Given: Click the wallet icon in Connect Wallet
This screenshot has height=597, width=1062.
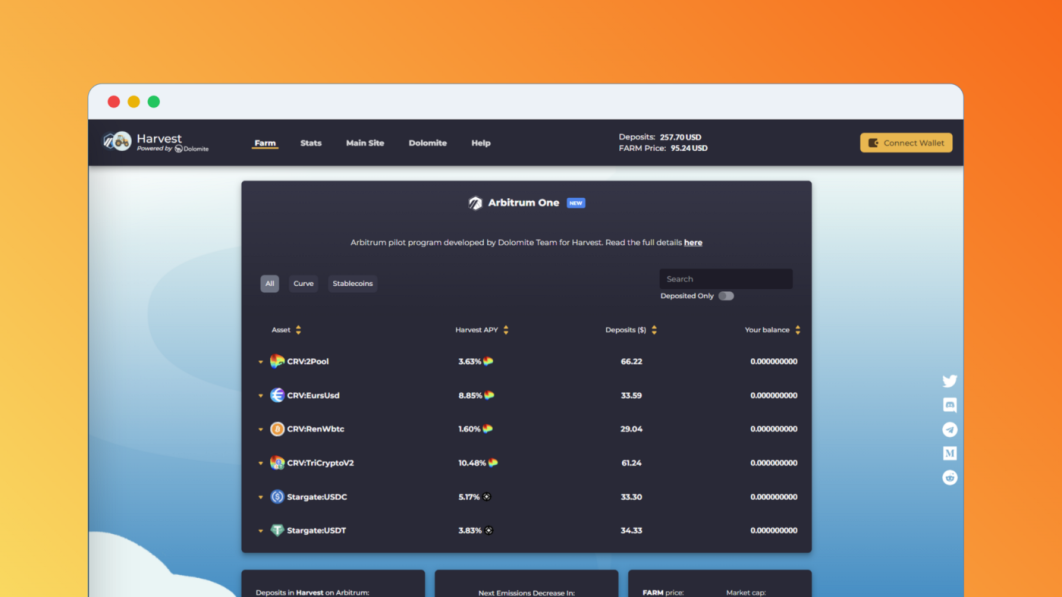Looking at the screenshot, I should 874,143.
